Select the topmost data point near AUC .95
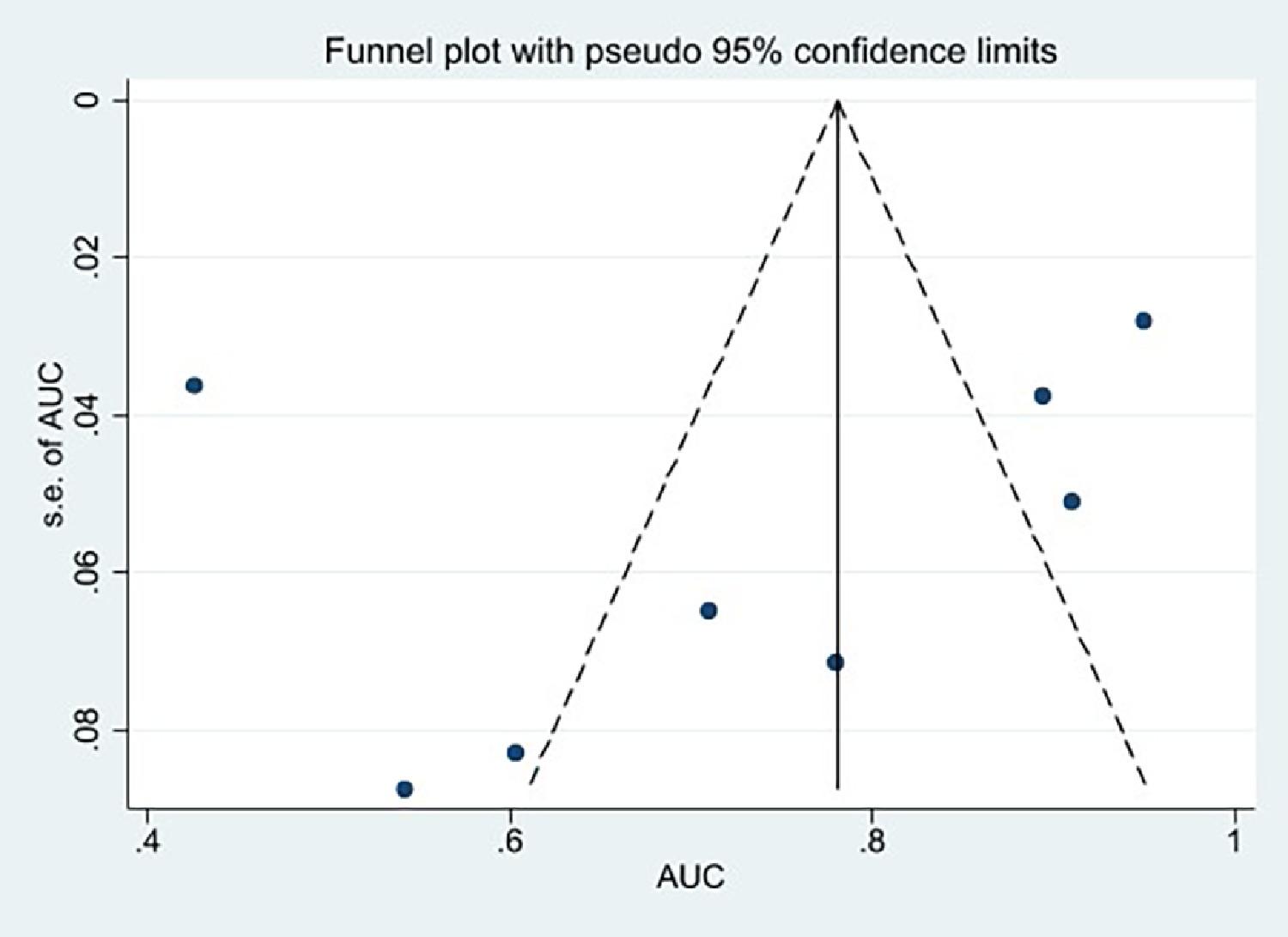This screenshot has width=1288, height=937. point(1143,320)
